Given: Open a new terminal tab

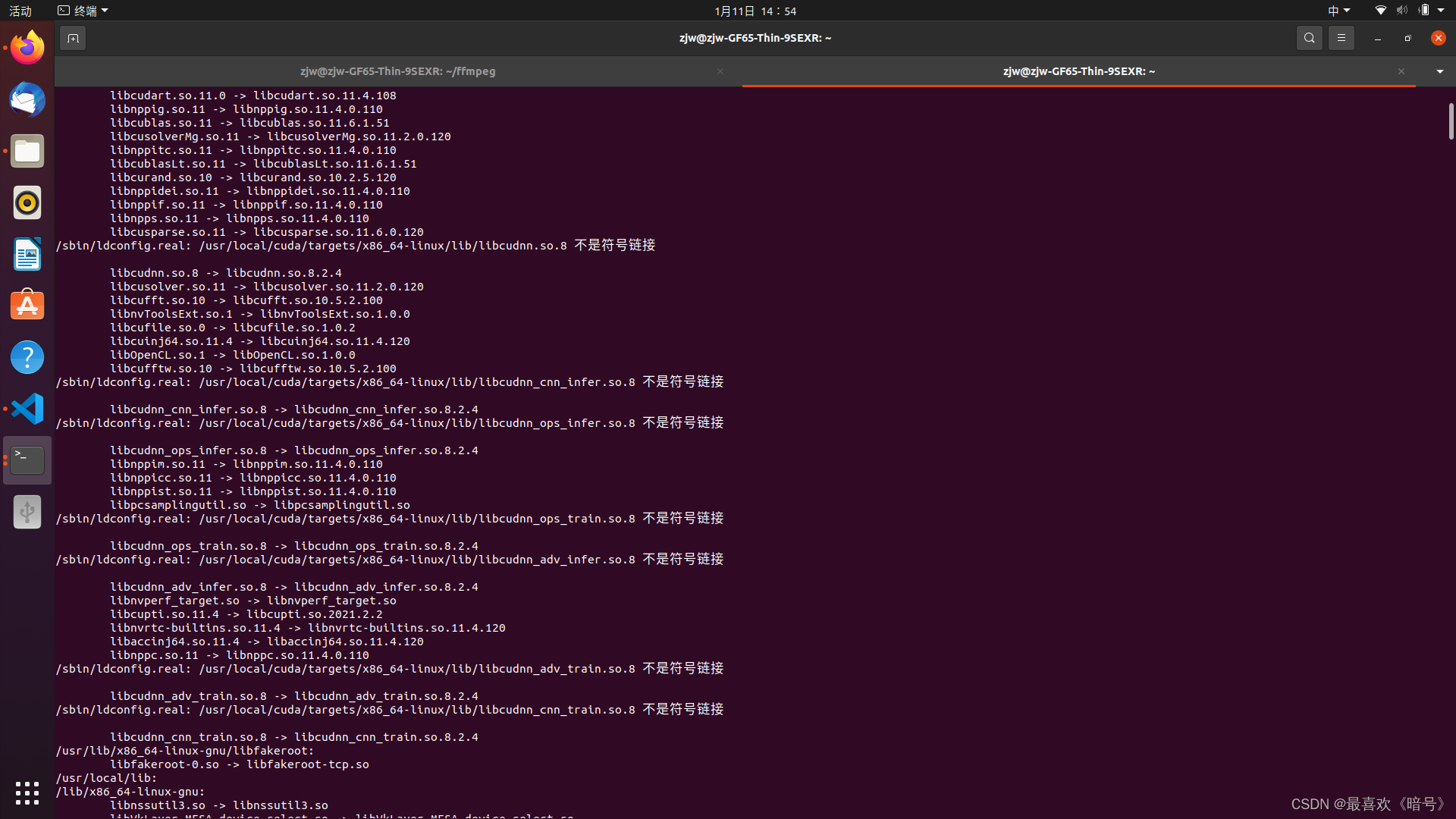Looking at the screenshot, I should [73, 38].
